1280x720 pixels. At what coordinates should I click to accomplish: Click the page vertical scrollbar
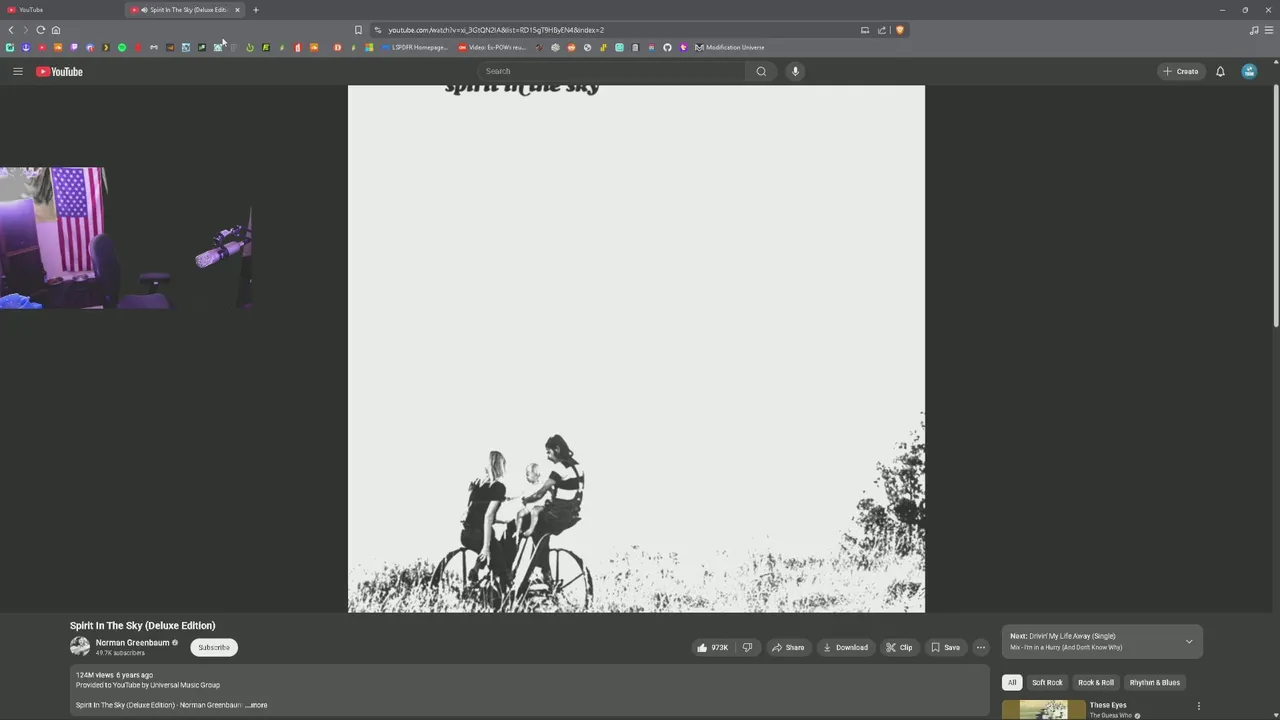tap(1276, 206)
